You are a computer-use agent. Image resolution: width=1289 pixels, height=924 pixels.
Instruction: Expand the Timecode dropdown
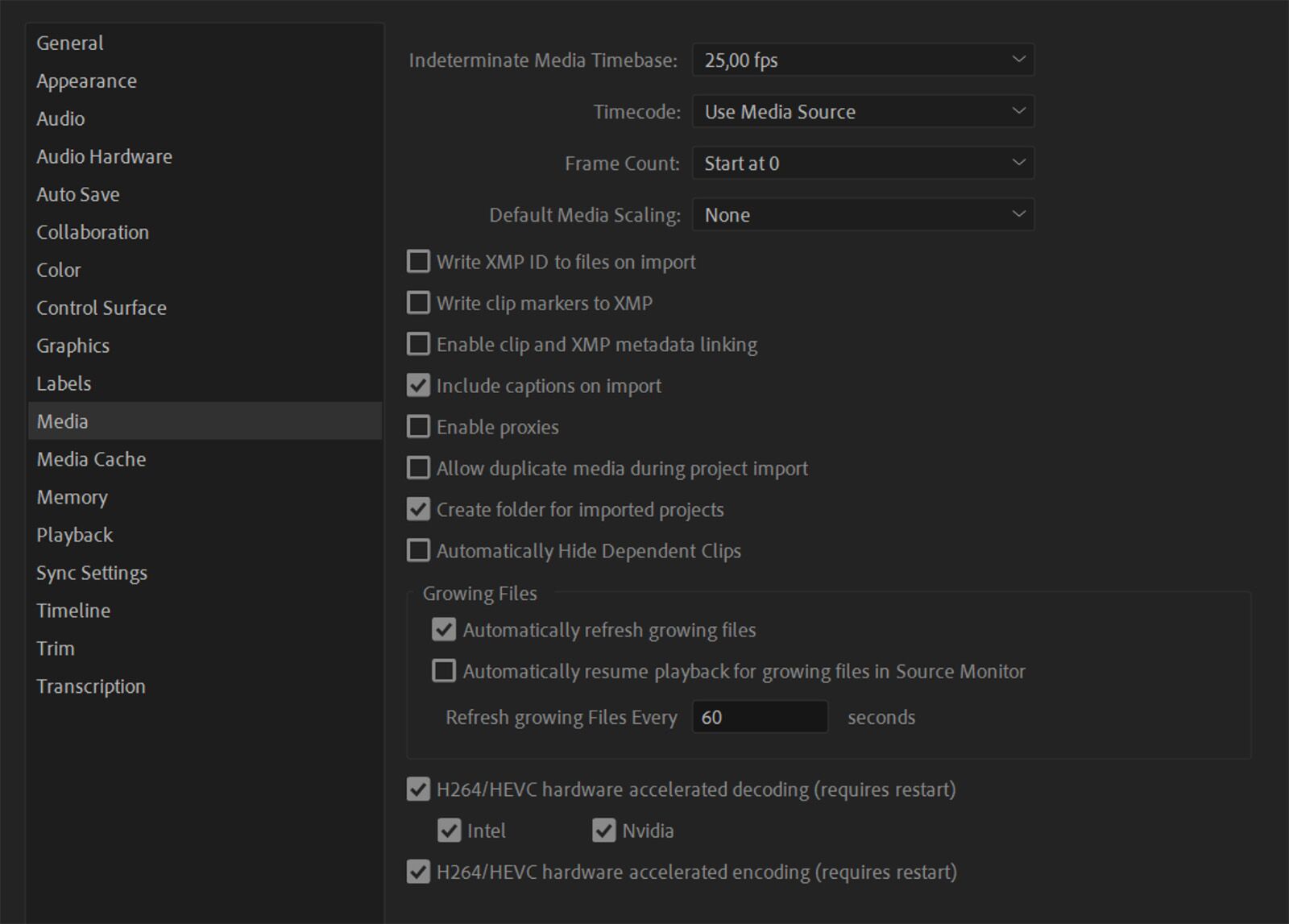click(863, 112)
